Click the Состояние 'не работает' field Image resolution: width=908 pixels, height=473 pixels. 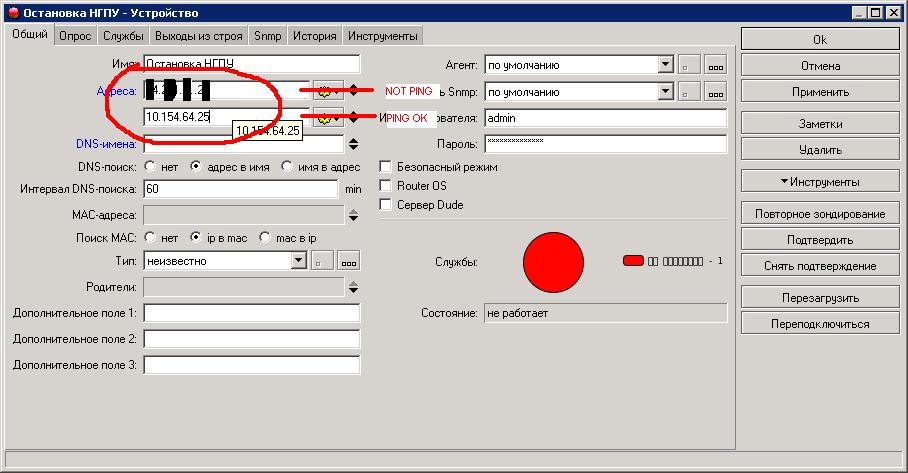coord(605,313)
